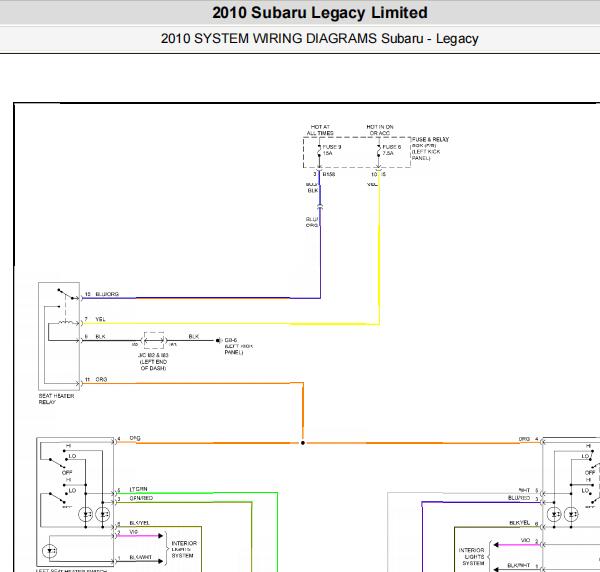Screen dimensions: 600x572
Task: Click the right switch BLK/WHT wire label
Action: click(x=518, y=565)
